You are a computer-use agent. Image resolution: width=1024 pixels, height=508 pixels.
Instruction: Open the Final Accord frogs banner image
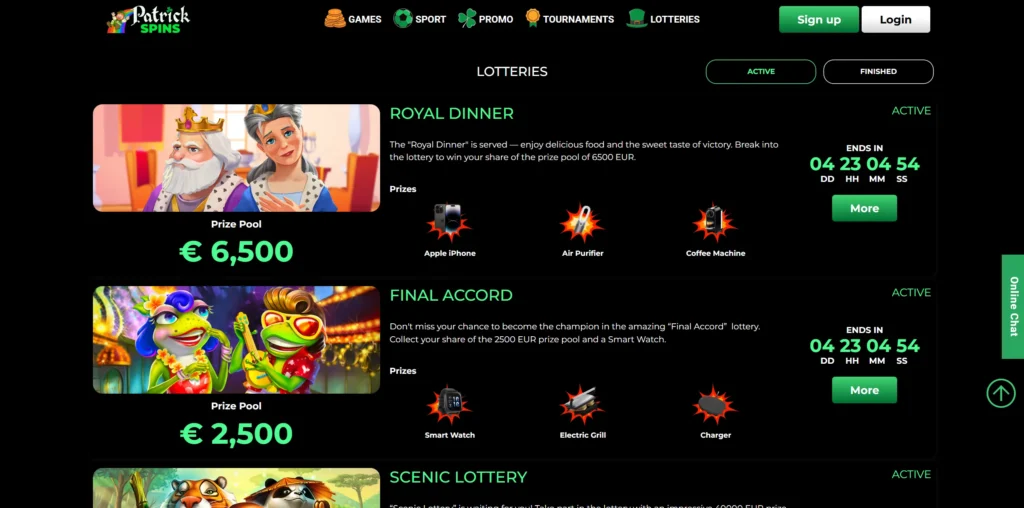pyautogui.click(x=236, y=340)
